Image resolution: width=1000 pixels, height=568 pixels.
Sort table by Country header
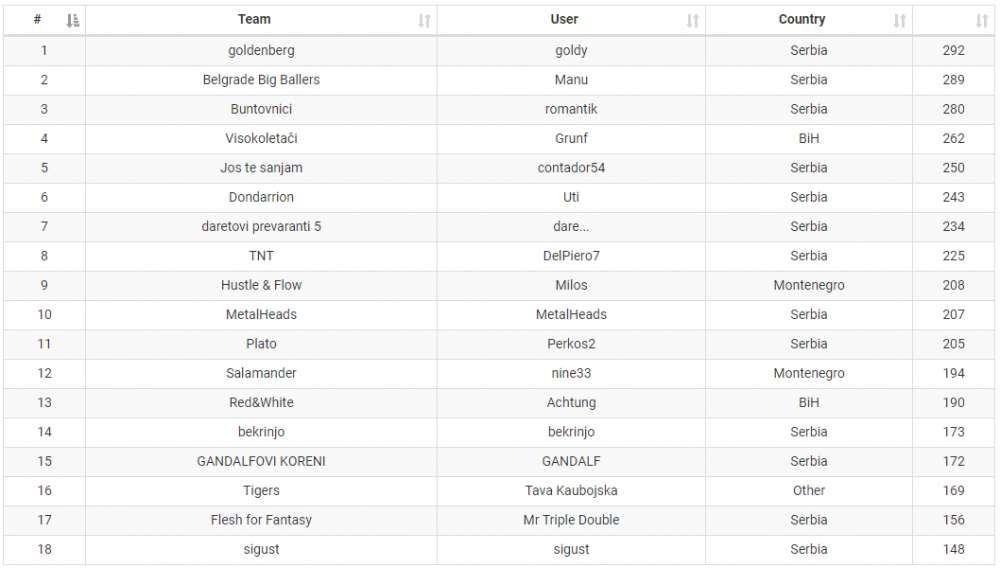pos(802,19)
